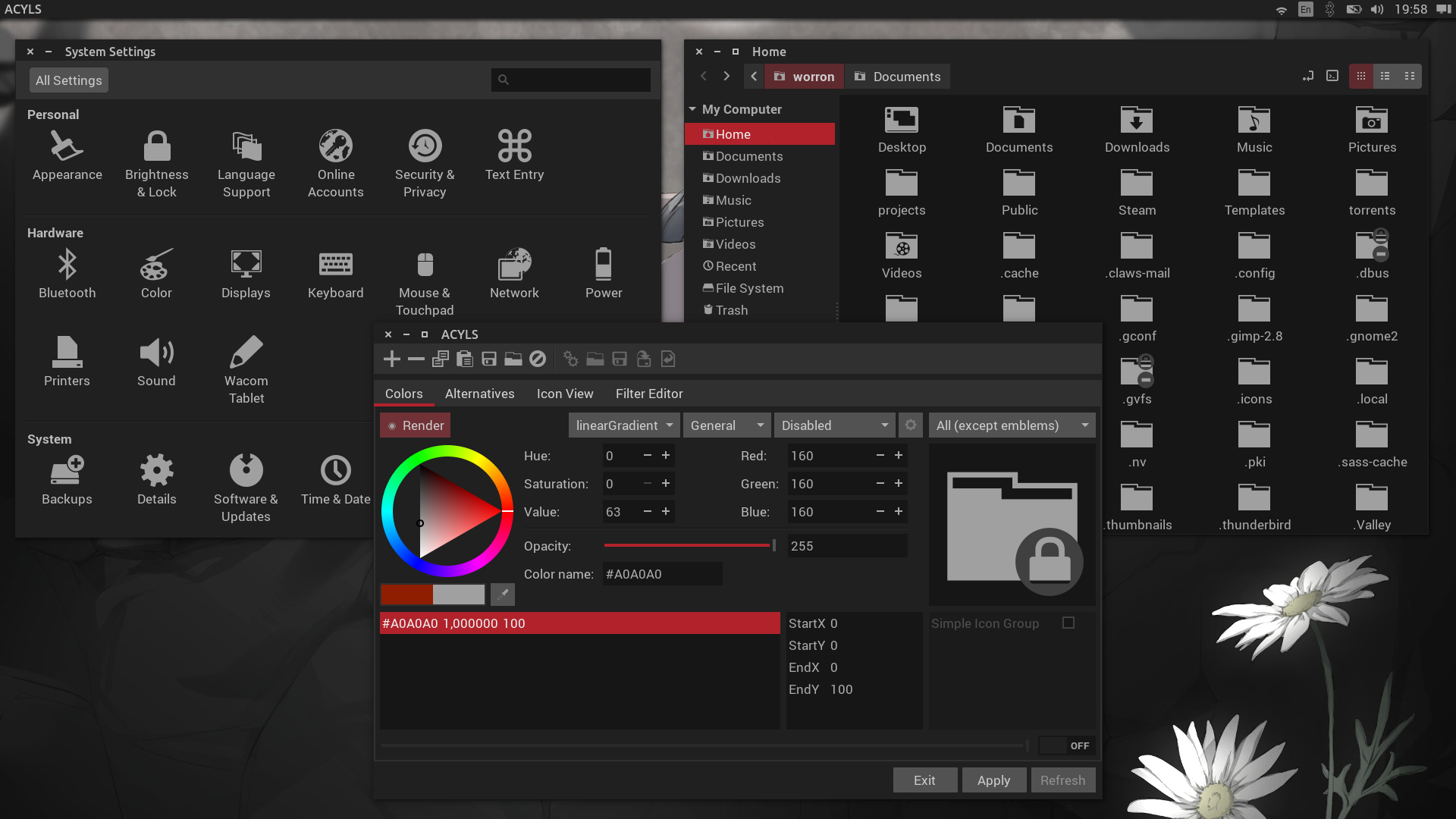1456x819 pixels.
Task: Open Security & Privacy settings
Action: coord(425,165)
